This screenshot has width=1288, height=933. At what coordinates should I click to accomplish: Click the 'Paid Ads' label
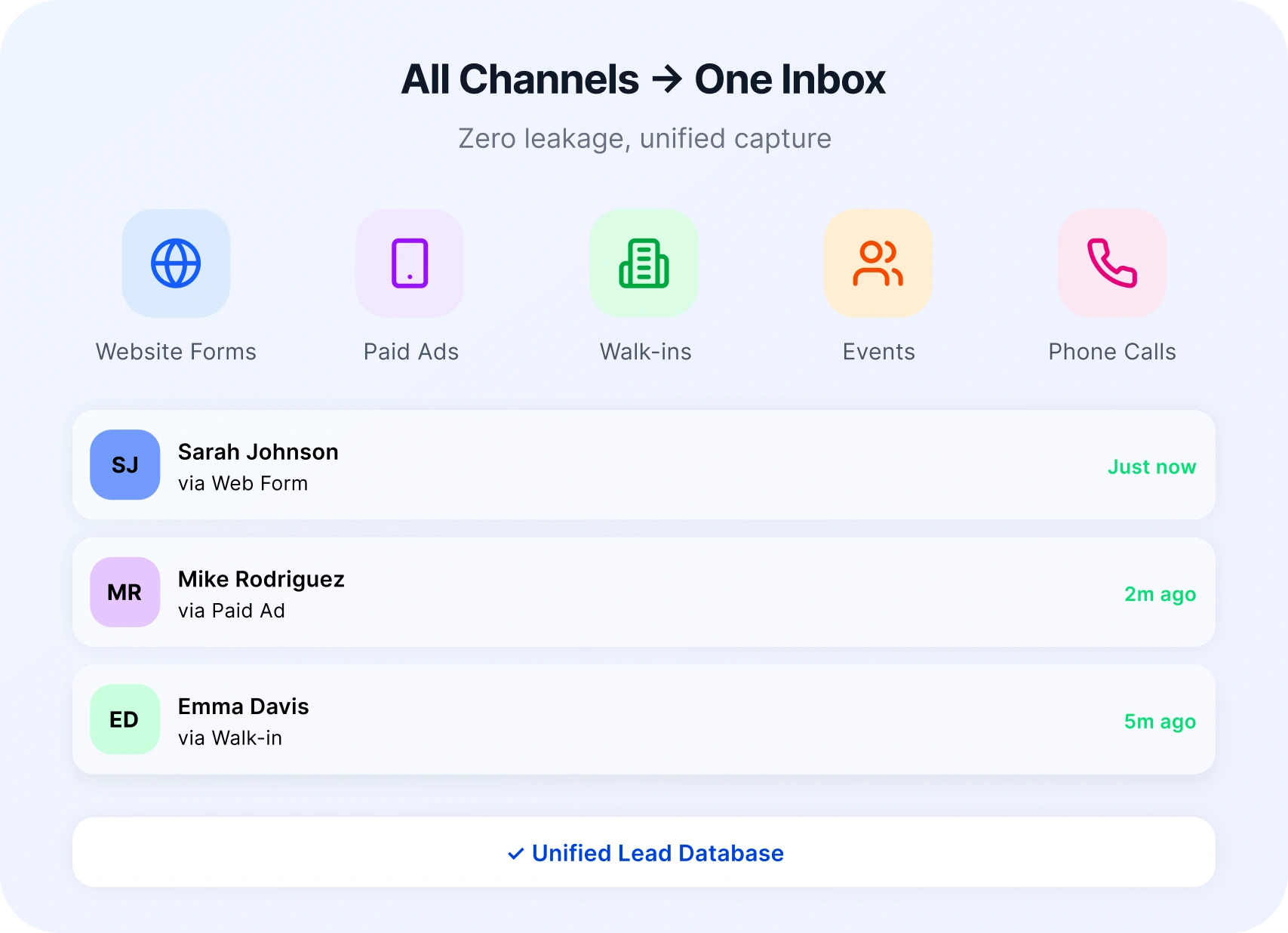(x=411, y=352)
